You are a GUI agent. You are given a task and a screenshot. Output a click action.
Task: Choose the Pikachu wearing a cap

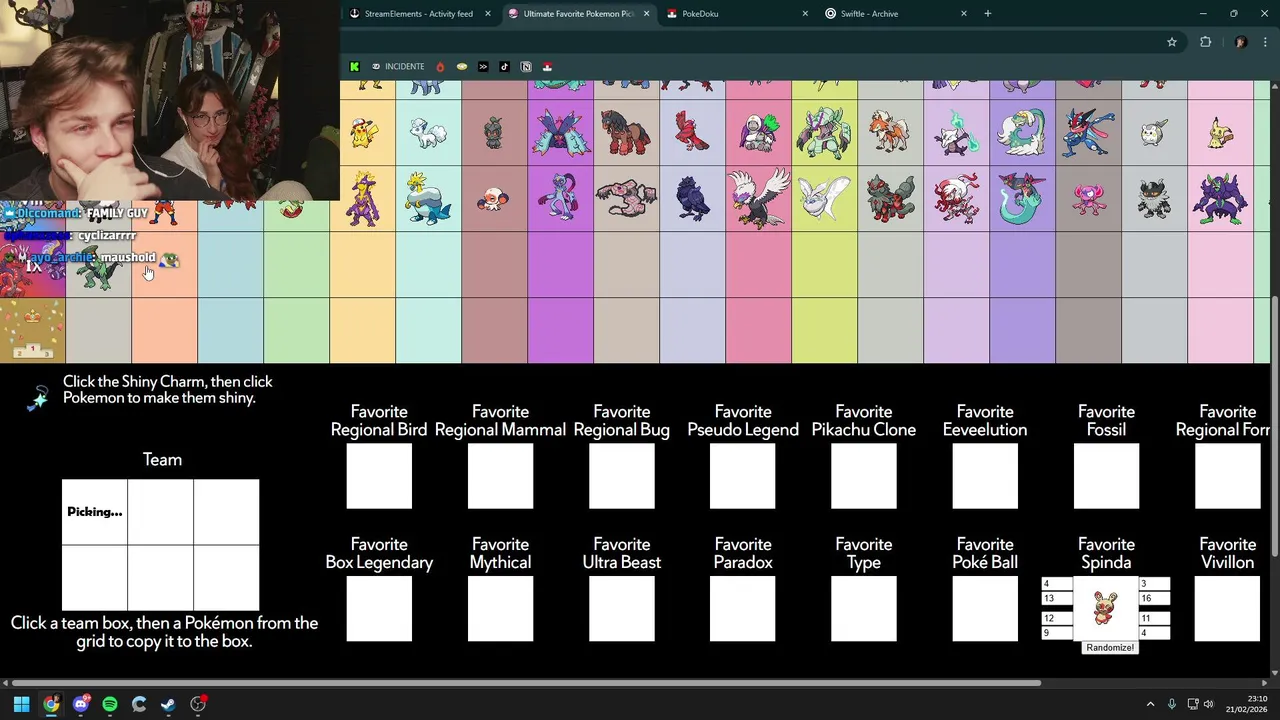coord(363,133)
